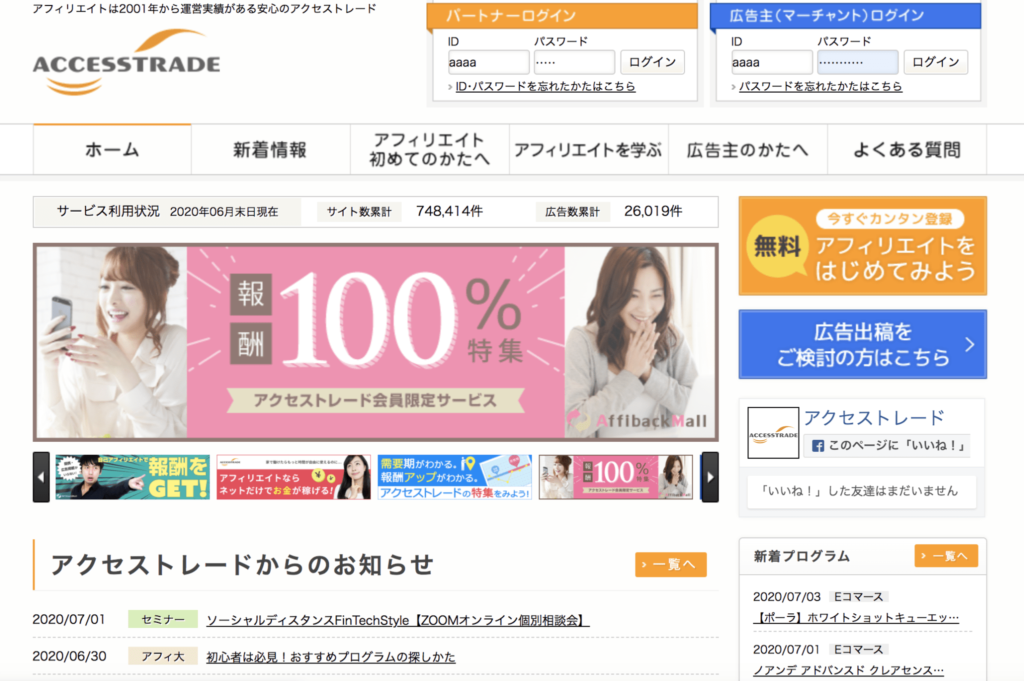Click the 748,414件 site count value
Viewport: 1024px width, 681px height.
tap(449, 211)
